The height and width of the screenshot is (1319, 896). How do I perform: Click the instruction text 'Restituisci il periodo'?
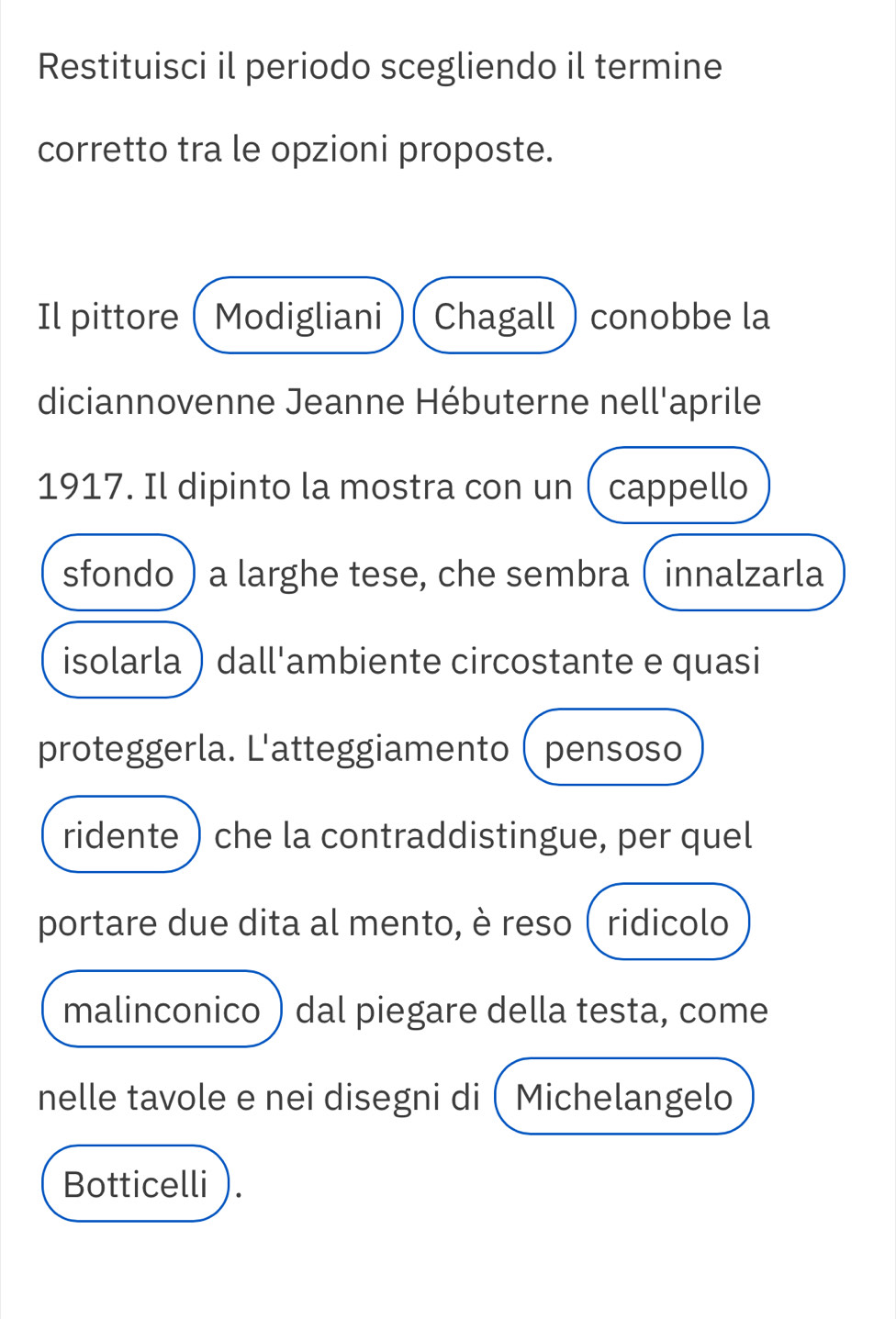point(206,67)
